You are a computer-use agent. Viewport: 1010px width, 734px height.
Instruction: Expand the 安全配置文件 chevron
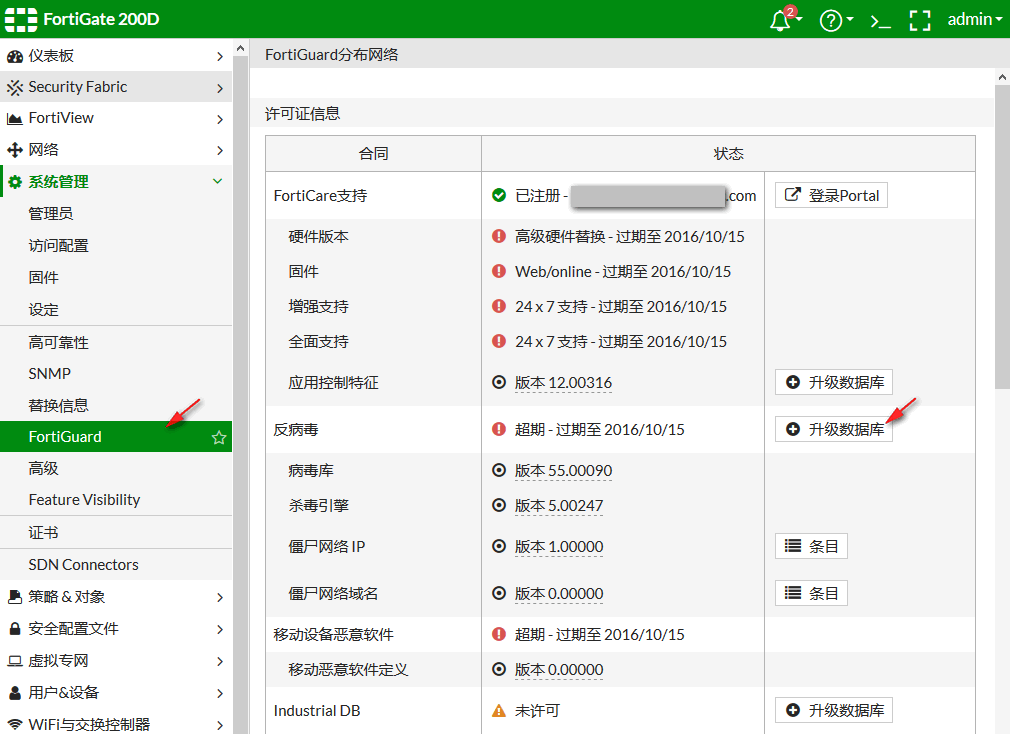220,629
